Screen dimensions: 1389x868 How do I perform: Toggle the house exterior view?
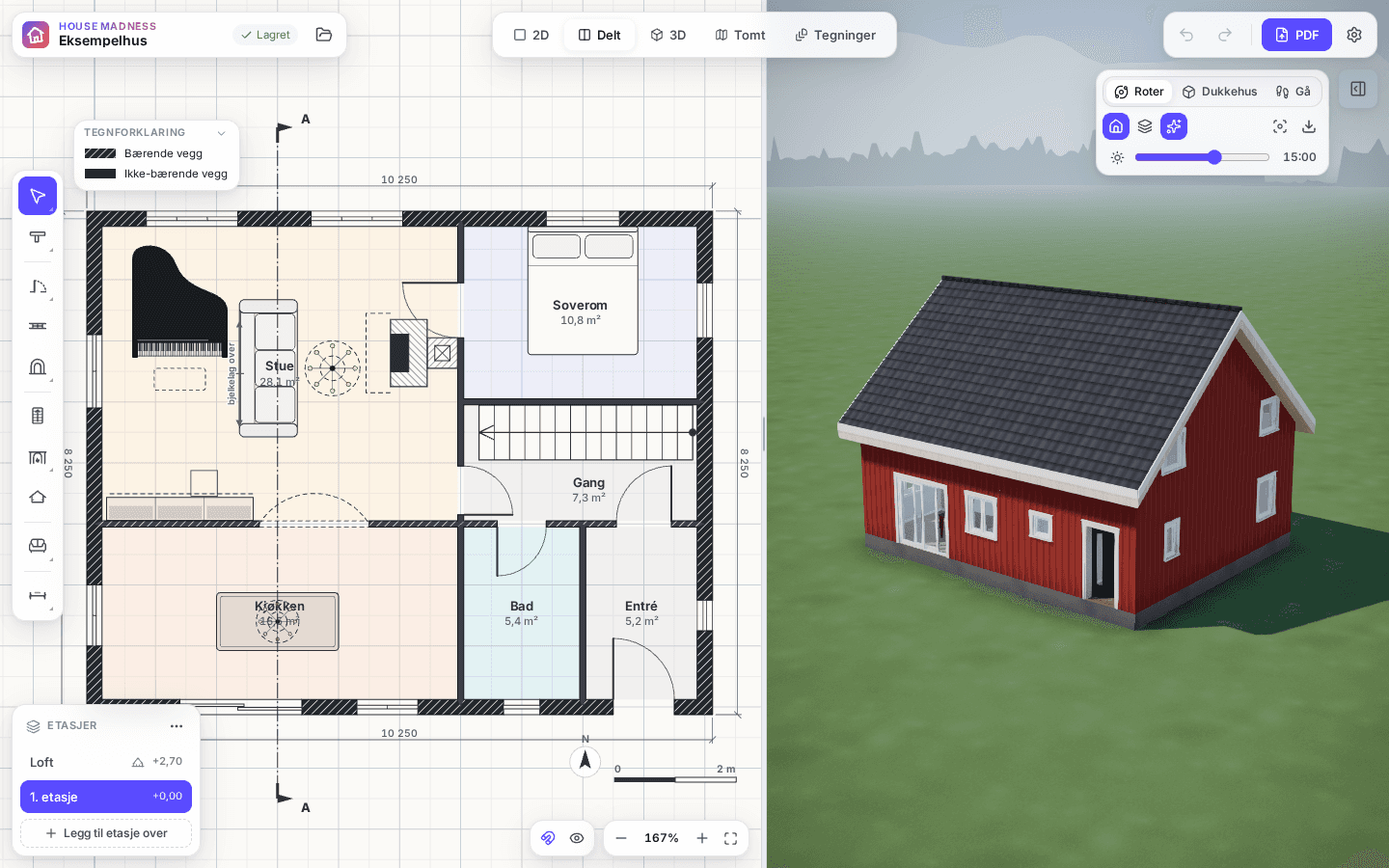point(1116,126)
